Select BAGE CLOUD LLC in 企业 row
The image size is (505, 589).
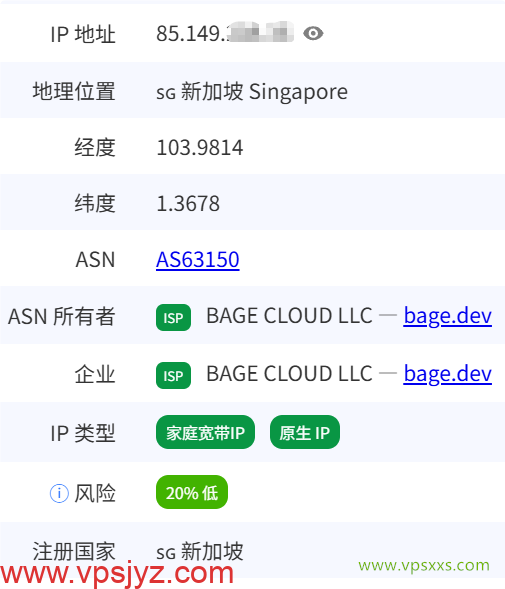pos(289,374)
